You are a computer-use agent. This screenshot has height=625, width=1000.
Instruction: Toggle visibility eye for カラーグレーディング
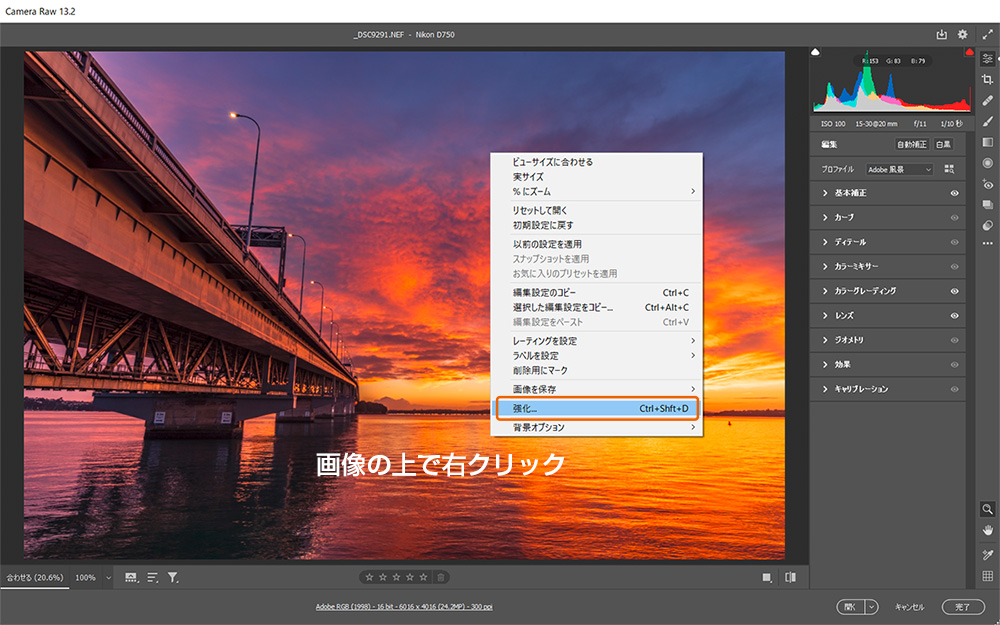pos(955,291)
